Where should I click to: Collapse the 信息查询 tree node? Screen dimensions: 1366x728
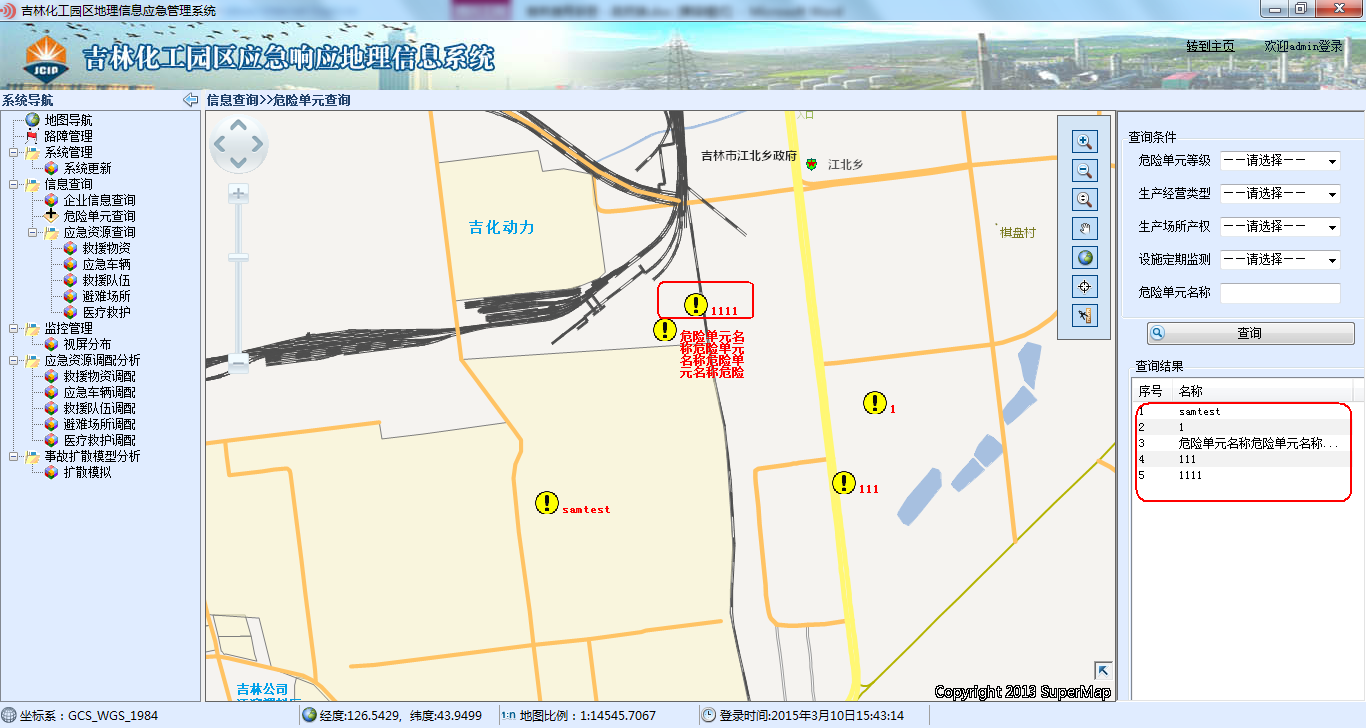[x=13, y=185]
